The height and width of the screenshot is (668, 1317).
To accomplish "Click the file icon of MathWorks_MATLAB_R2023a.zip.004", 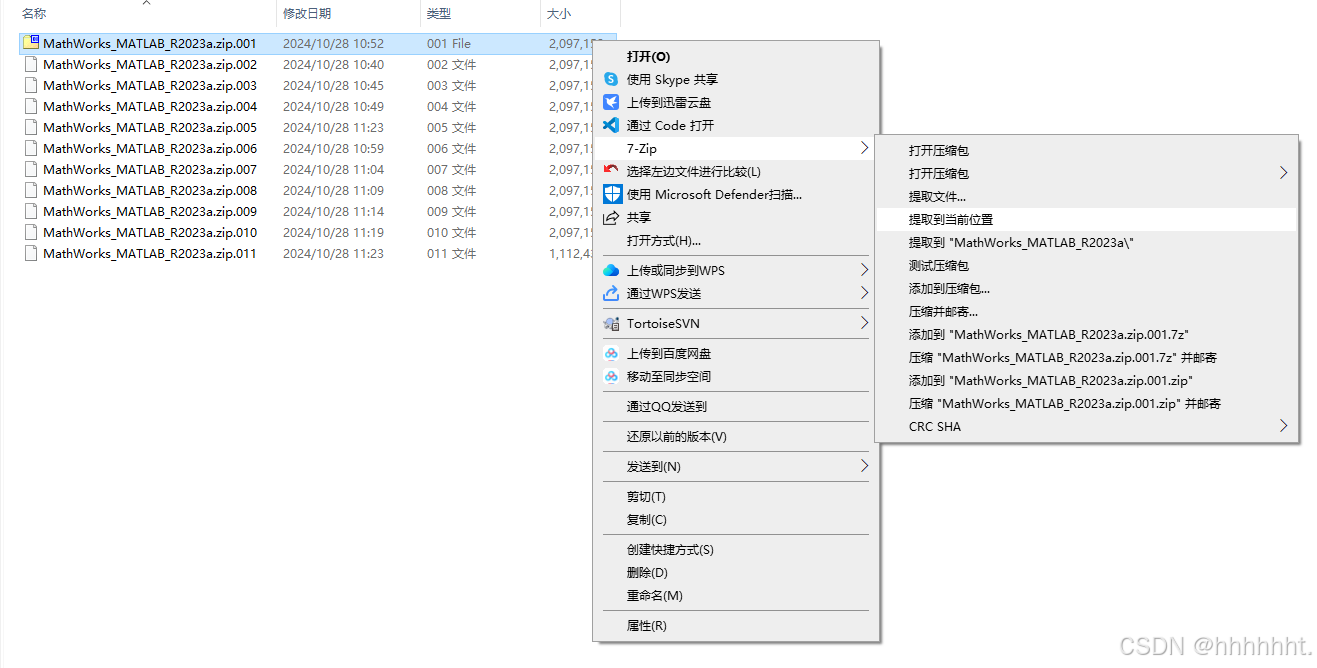I will 31,106.
